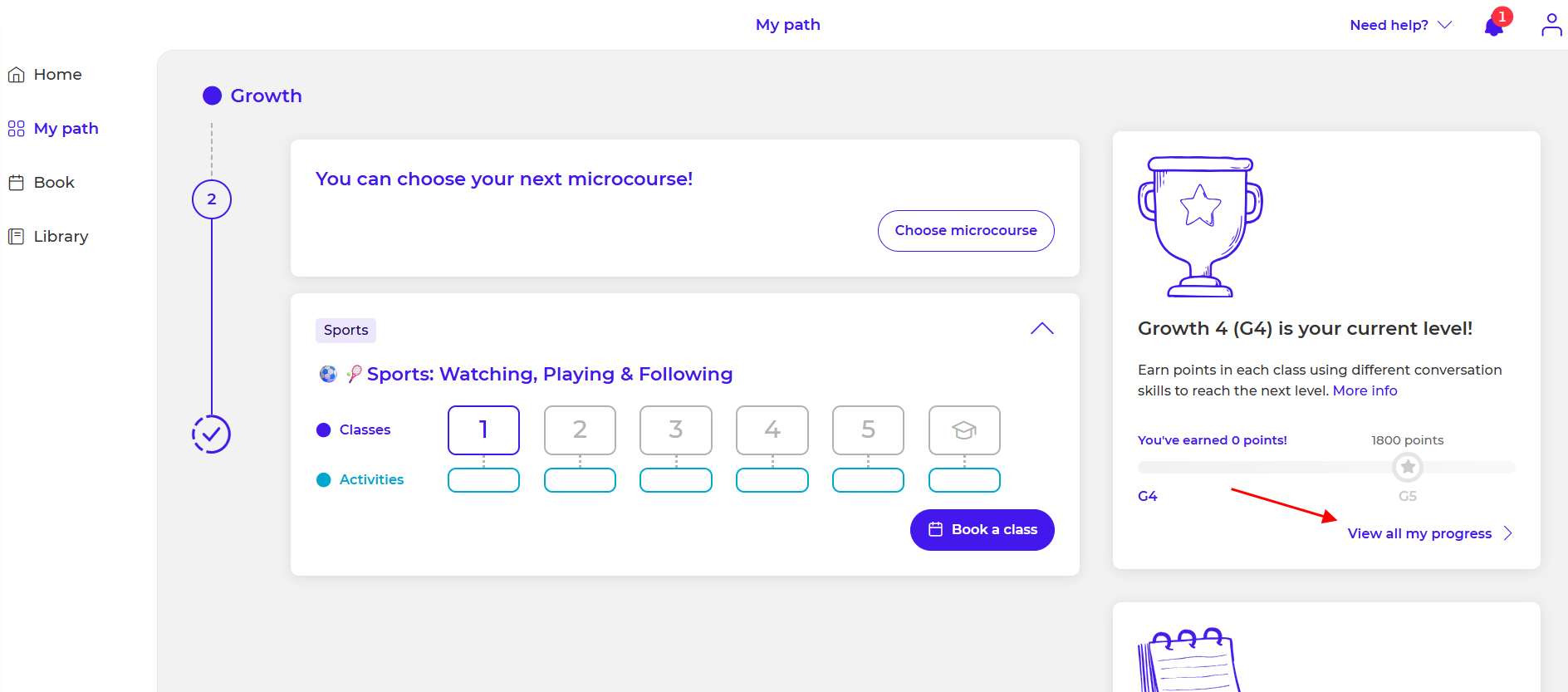Open View all my progress arrow
Screen dimensions: 1568x692
point(1507,533)
